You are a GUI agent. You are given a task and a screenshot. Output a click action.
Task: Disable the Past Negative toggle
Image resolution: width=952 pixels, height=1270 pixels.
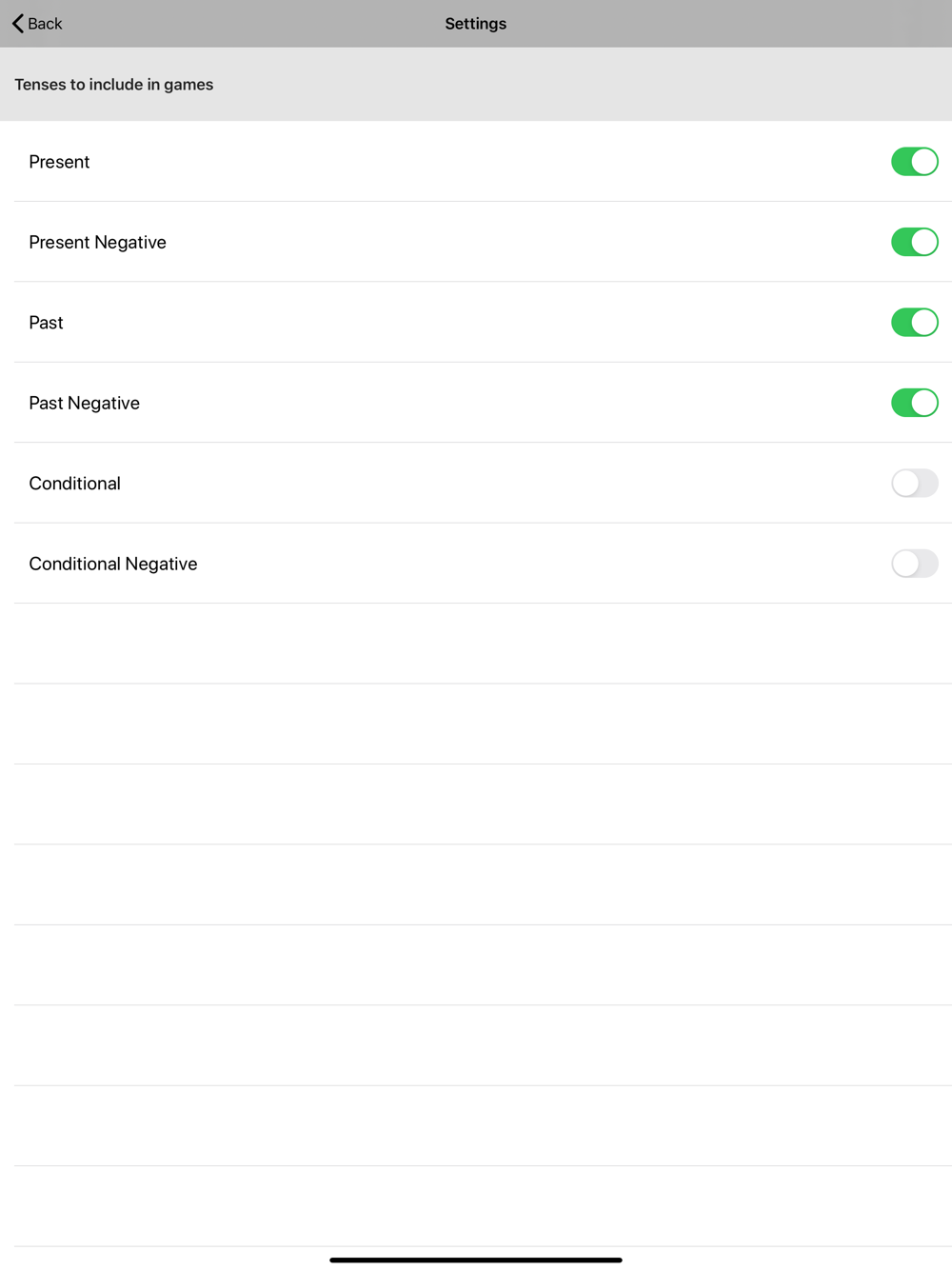point(914,403)
